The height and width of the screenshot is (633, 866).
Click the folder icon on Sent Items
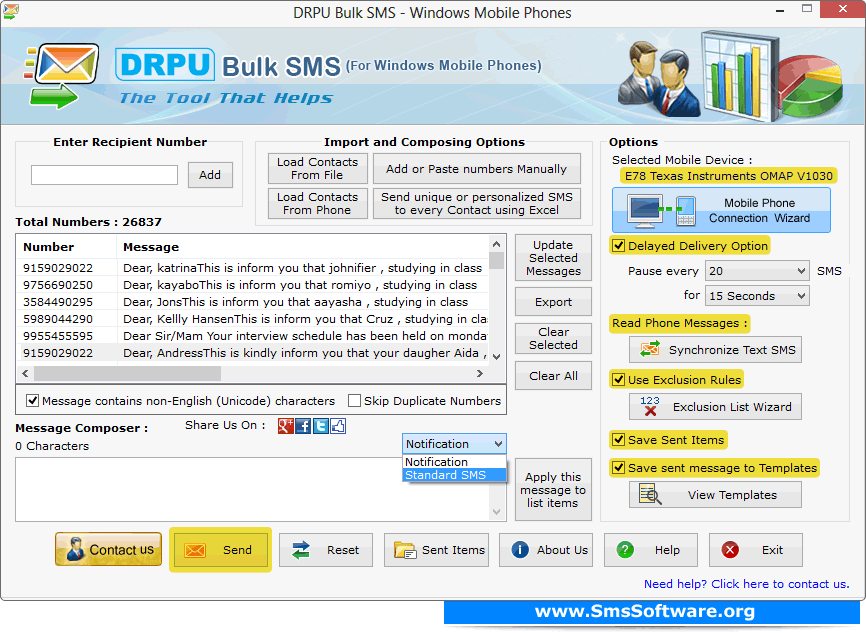tap(405, 550)
